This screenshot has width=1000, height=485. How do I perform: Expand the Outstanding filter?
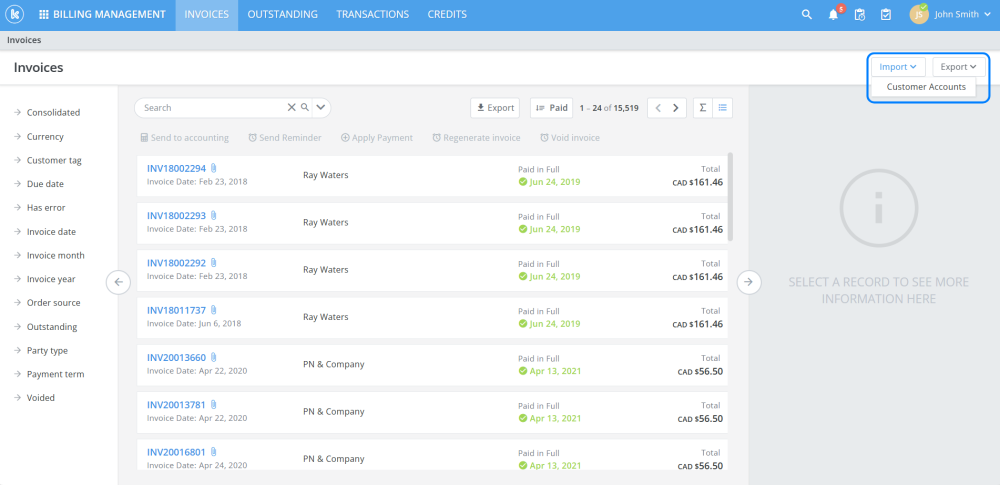45,327
